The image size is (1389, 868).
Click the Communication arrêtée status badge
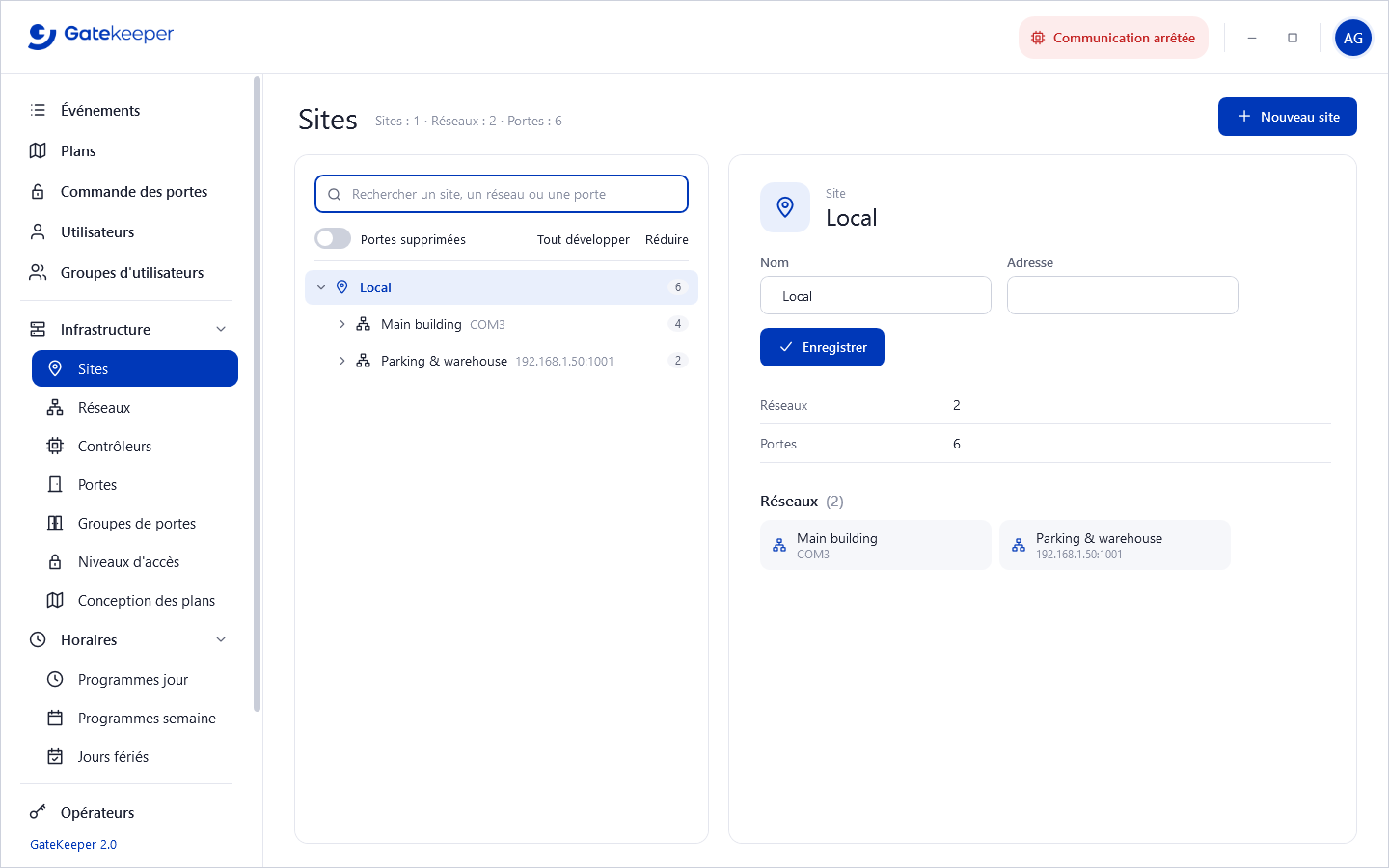[x=1113, y=38]
